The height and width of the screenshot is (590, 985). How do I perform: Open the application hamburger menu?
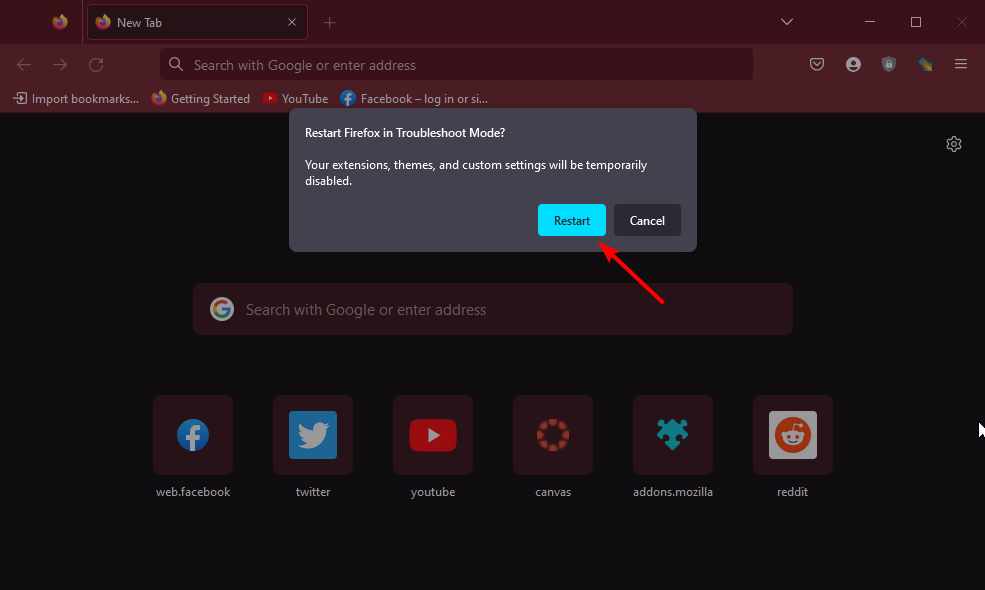[961, 64]
